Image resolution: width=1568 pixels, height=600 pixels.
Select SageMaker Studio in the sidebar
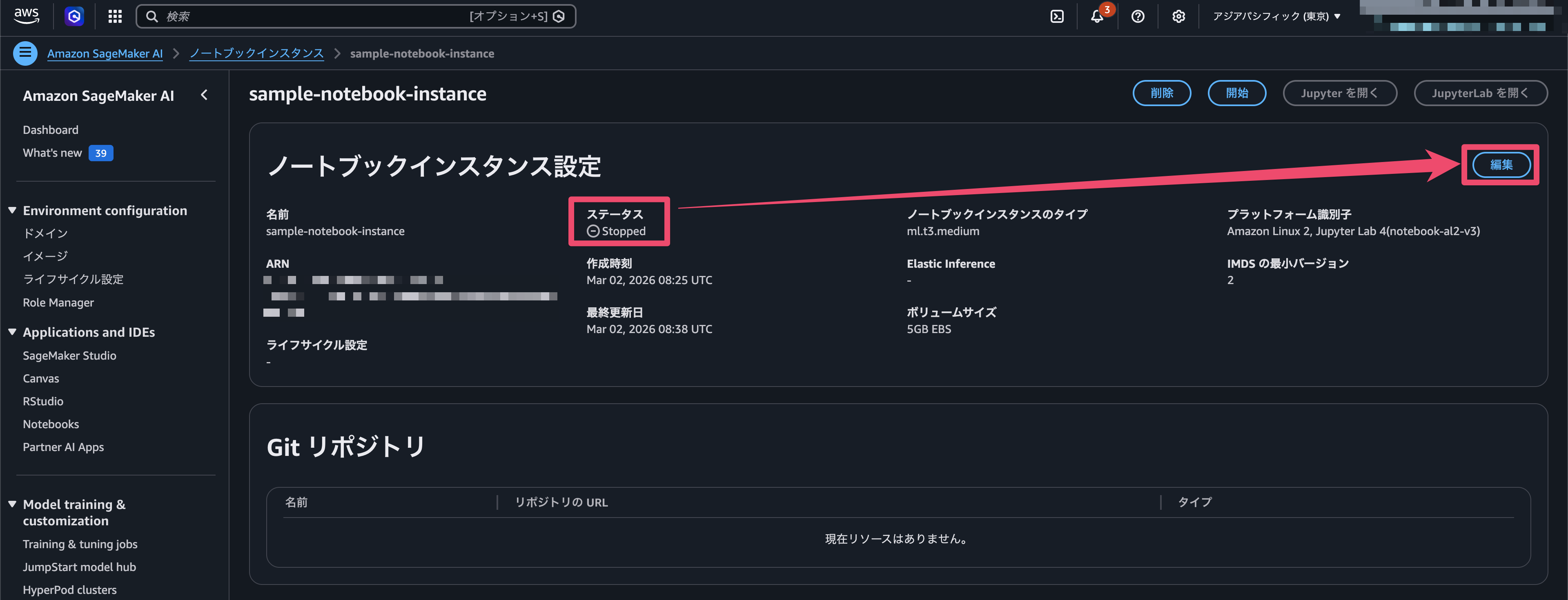click(69, 356)
